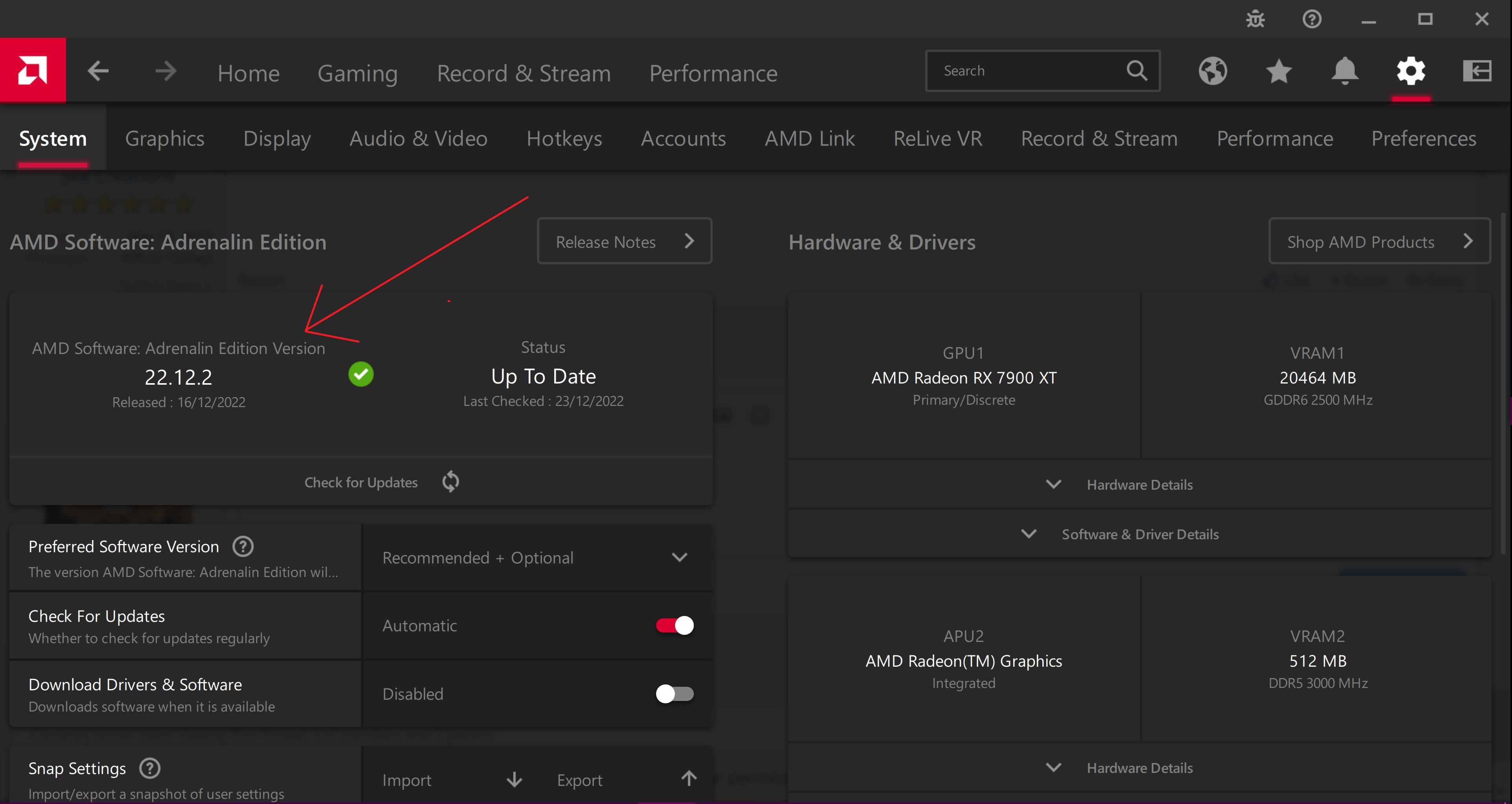
Task: Click the 512 MB VRAM2 value
Action: 1318,661
